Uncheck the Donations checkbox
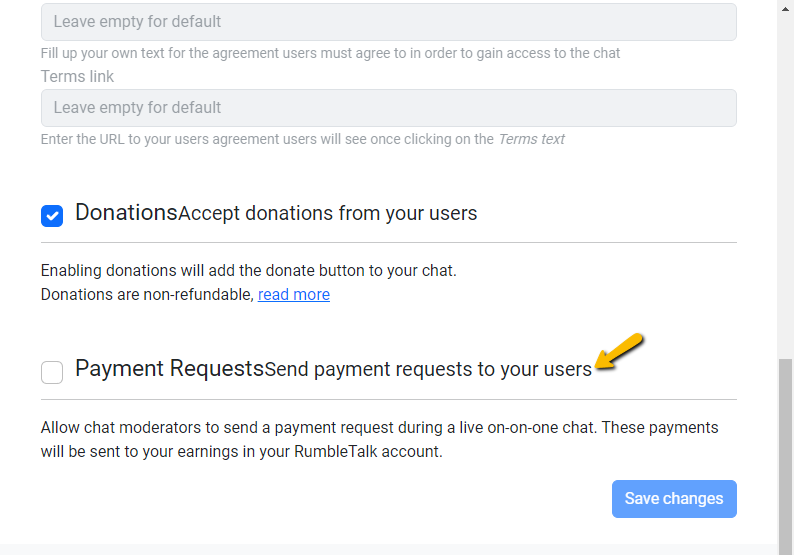Image resolution: width=794 pixels, height=555 pixels. pos(52,215)
